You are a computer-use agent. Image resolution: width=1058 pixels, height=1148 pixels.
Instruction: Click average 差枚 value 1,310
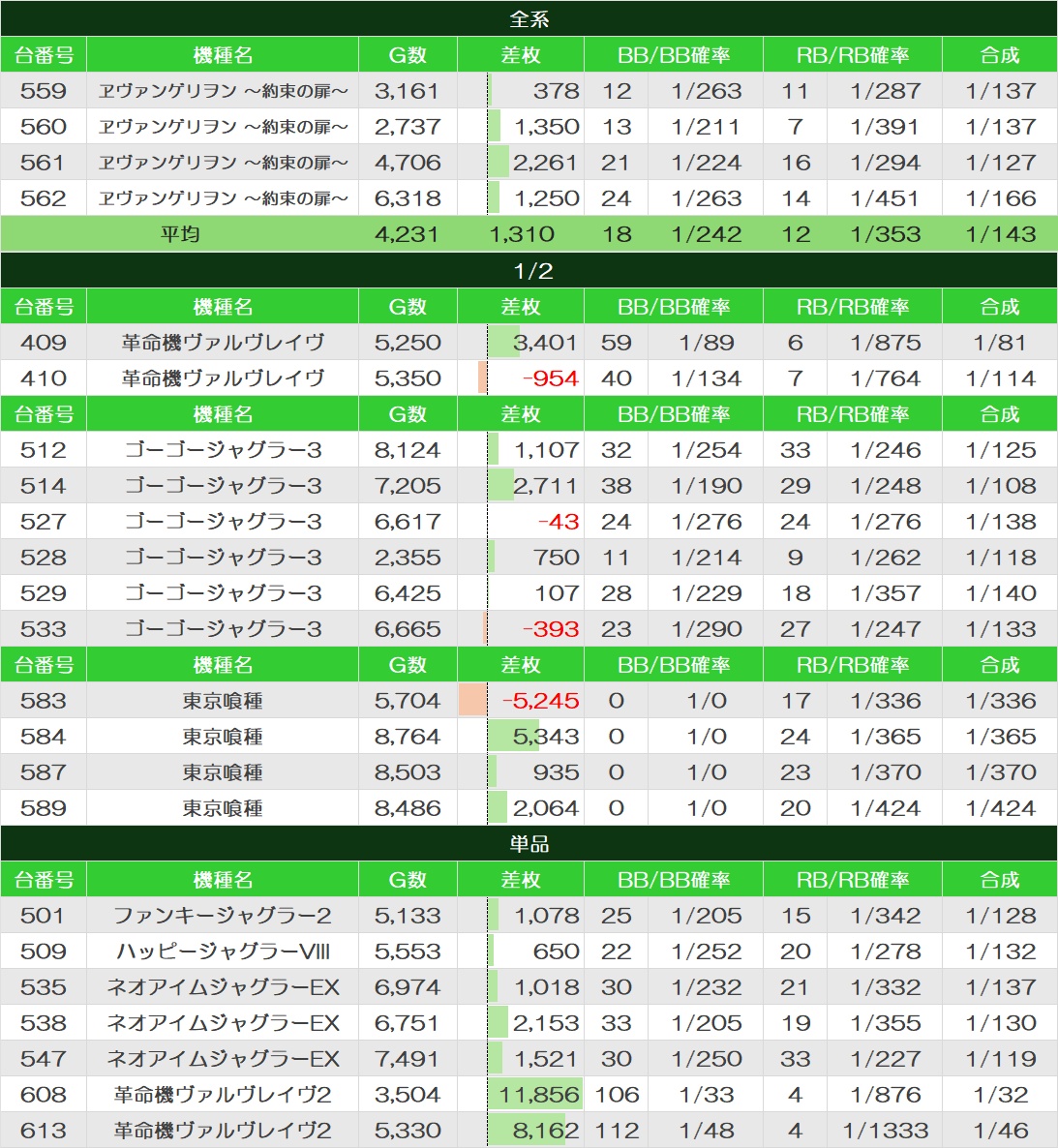point(522,234)
